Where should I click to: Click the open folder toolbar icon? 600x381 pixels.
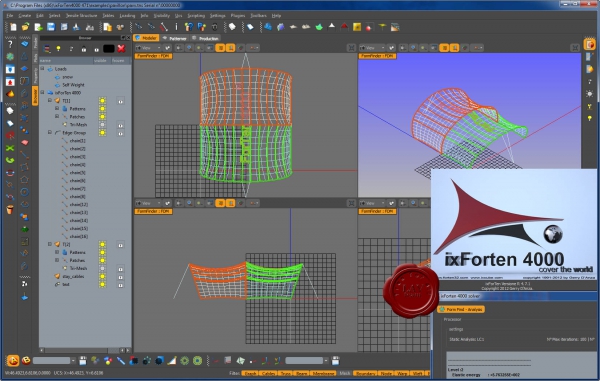(x=26, y=27)
